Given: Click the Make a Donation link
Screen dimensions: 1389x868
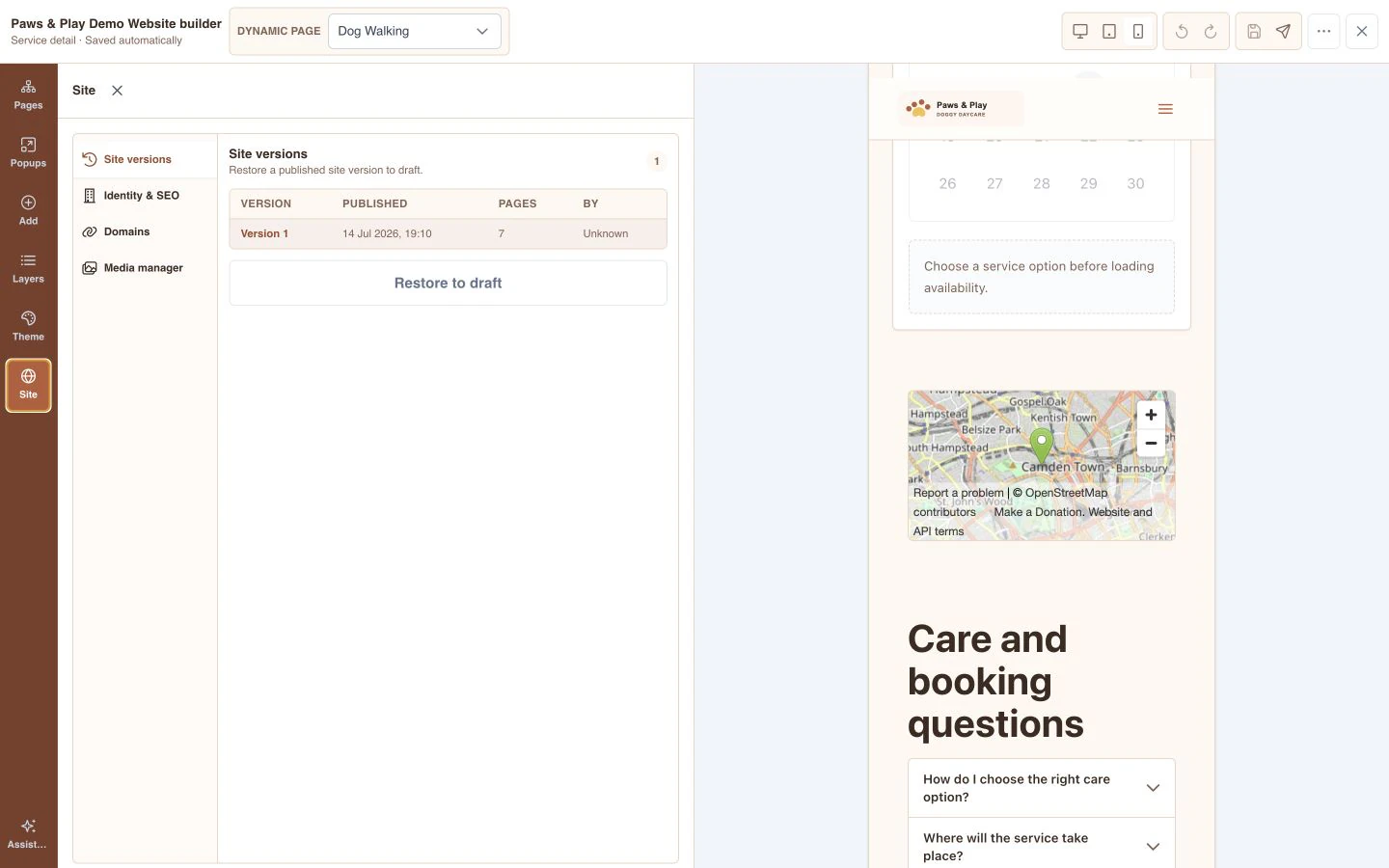Looking at the screenshot, I should pos(1039,512).
